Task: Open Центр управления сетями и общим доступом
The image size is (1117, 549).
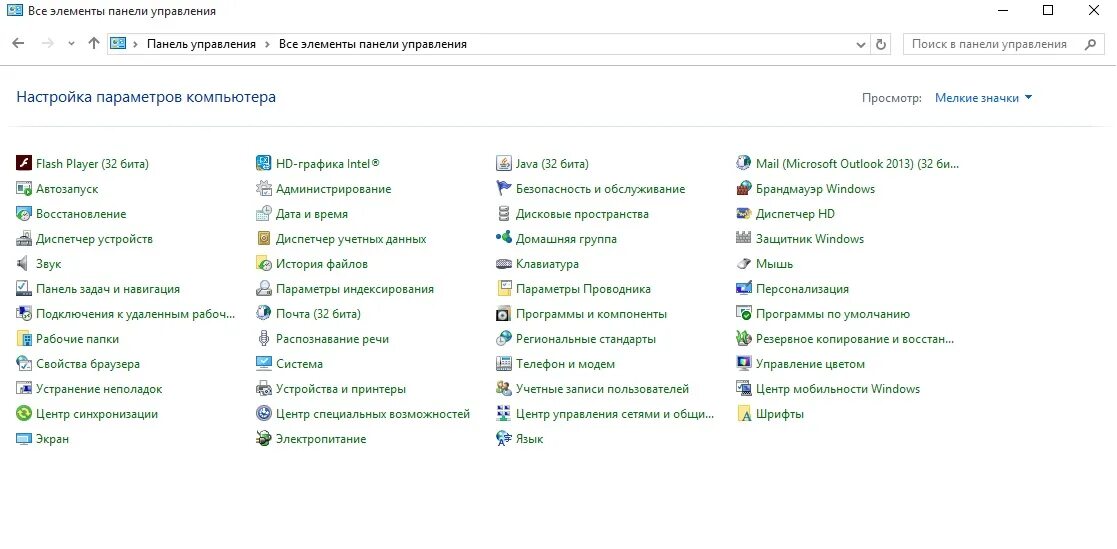Action: (614, 414)
